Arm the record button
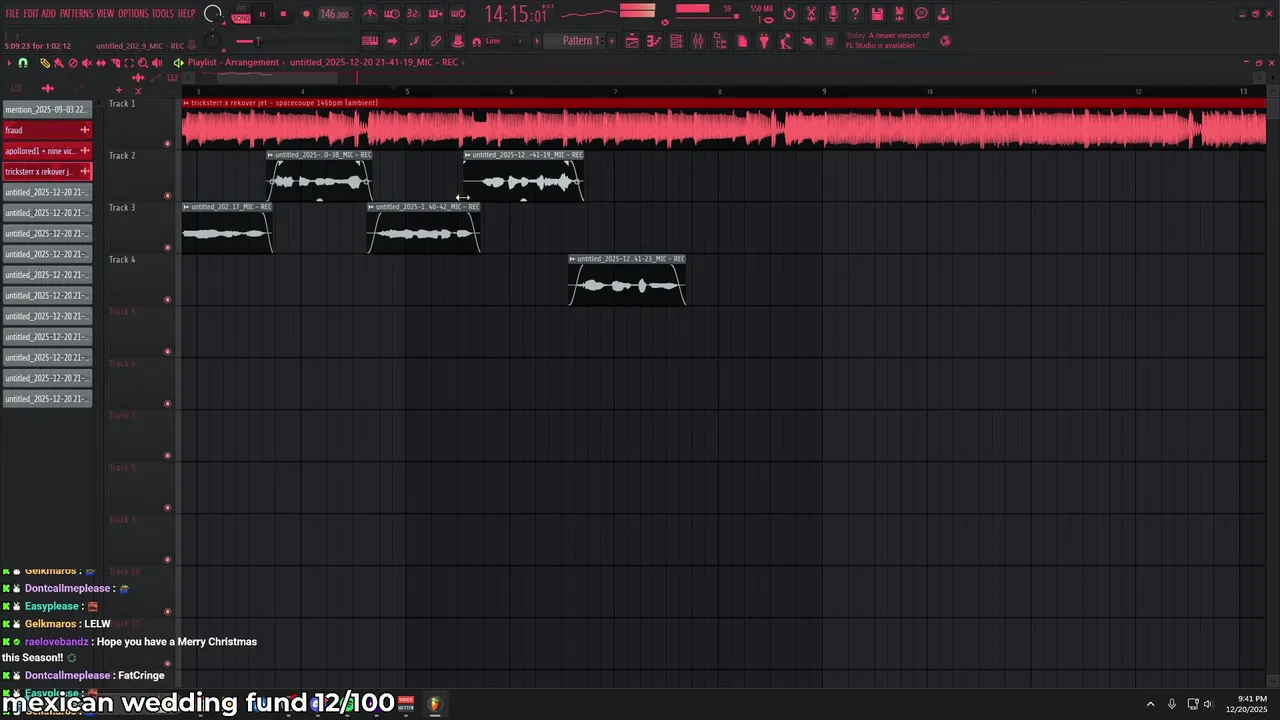 (306, 14)
